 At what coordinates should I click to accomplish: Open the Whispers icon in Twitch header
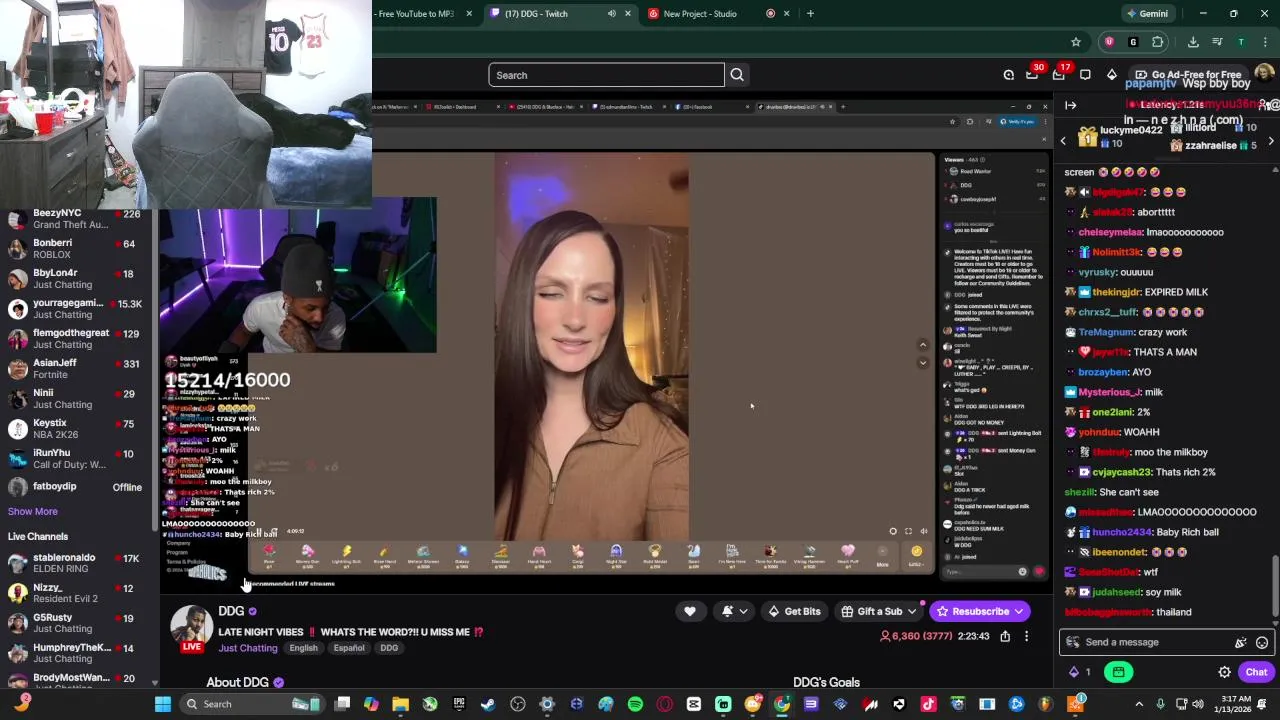[1085, 75]
